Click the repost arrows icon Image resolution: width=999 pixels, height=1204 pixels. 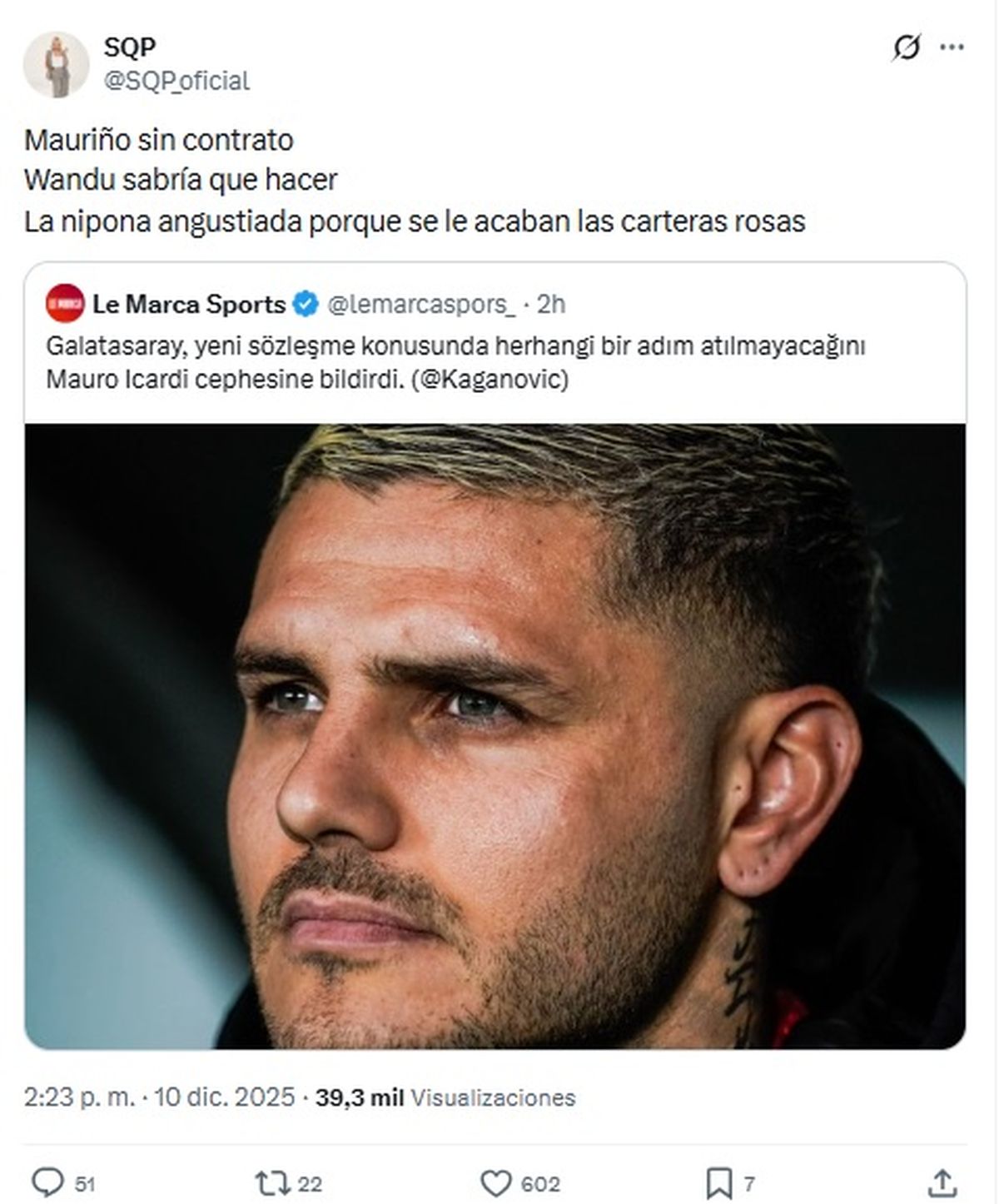[x=271, y=1182]
